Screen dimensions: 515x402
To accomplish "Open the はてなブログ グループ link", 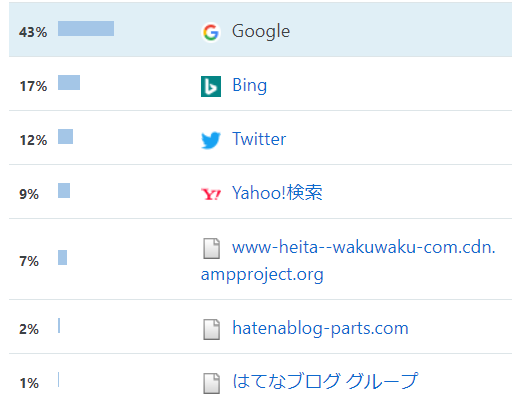I will (x=325, y=381).
